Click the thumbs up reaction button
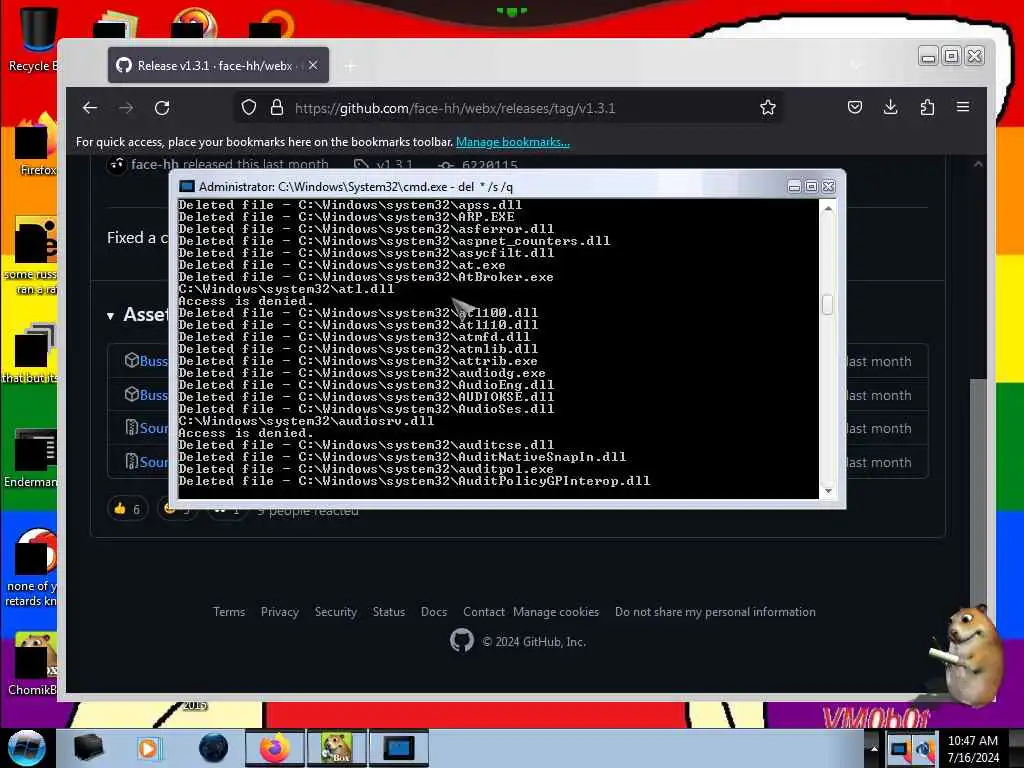 point(127,509)
